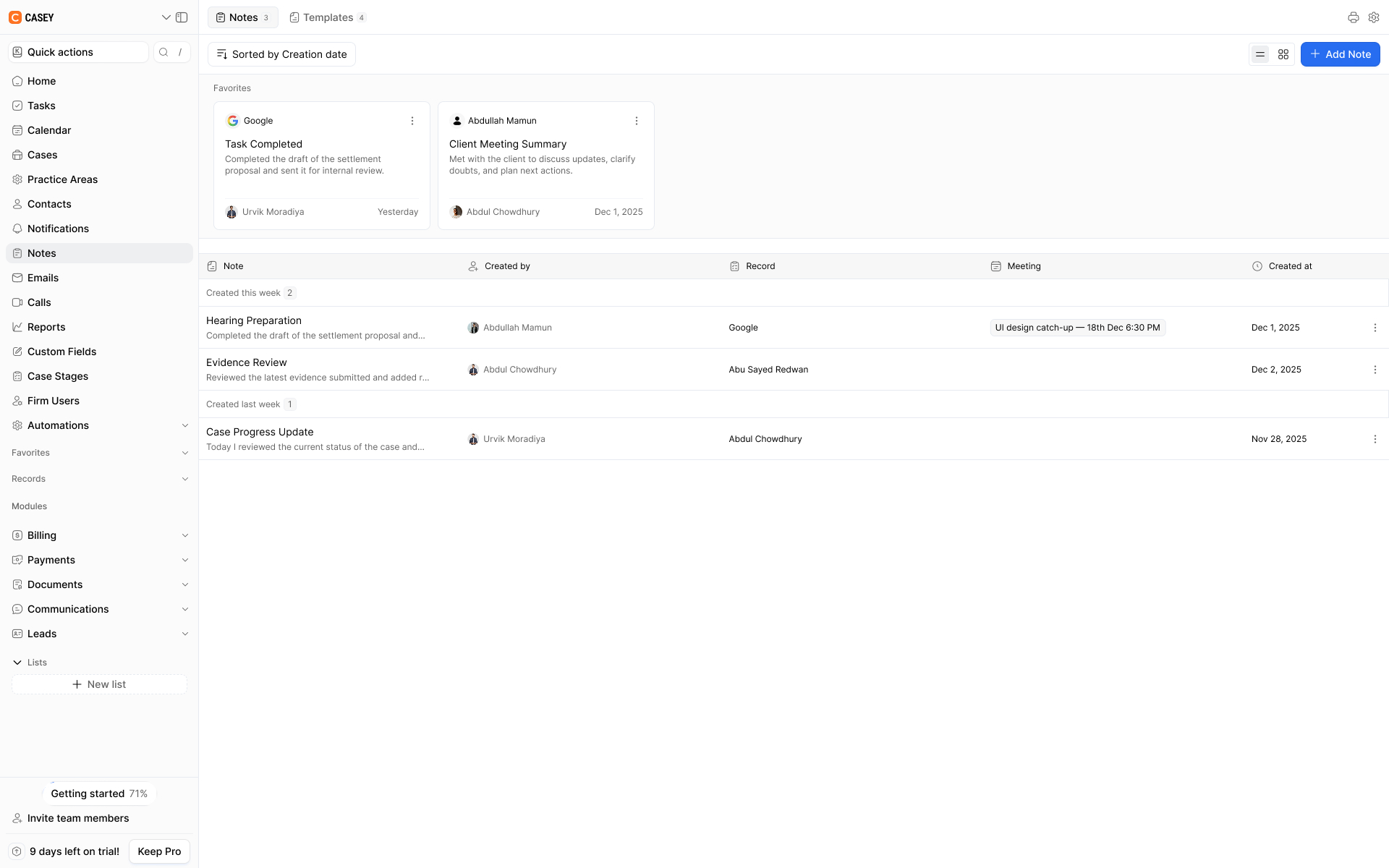Click New list button

(99, 684)
